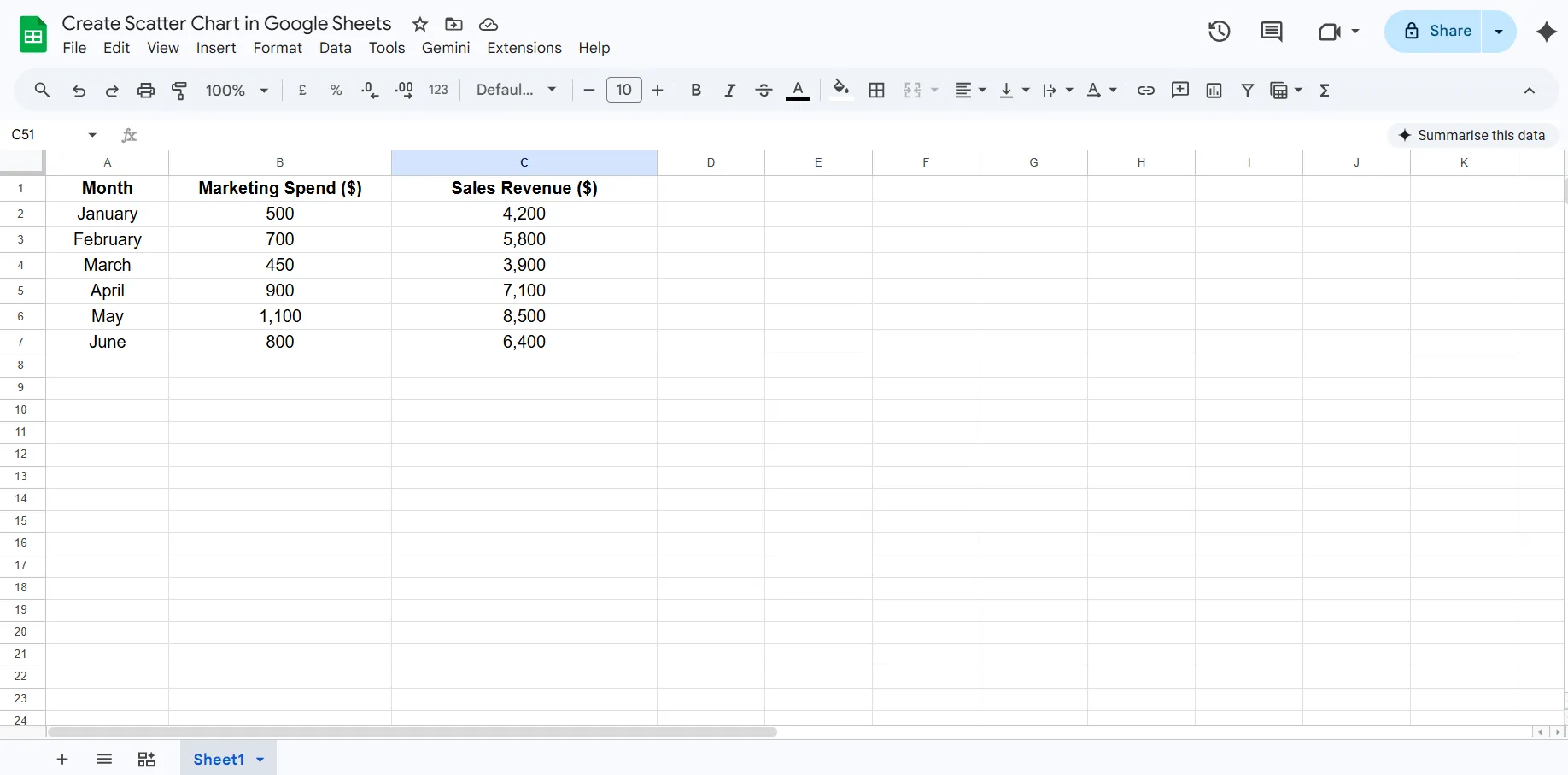This screenshot has width=1568, height=775.
Task: View the cloud save document status
Action: 489,24
